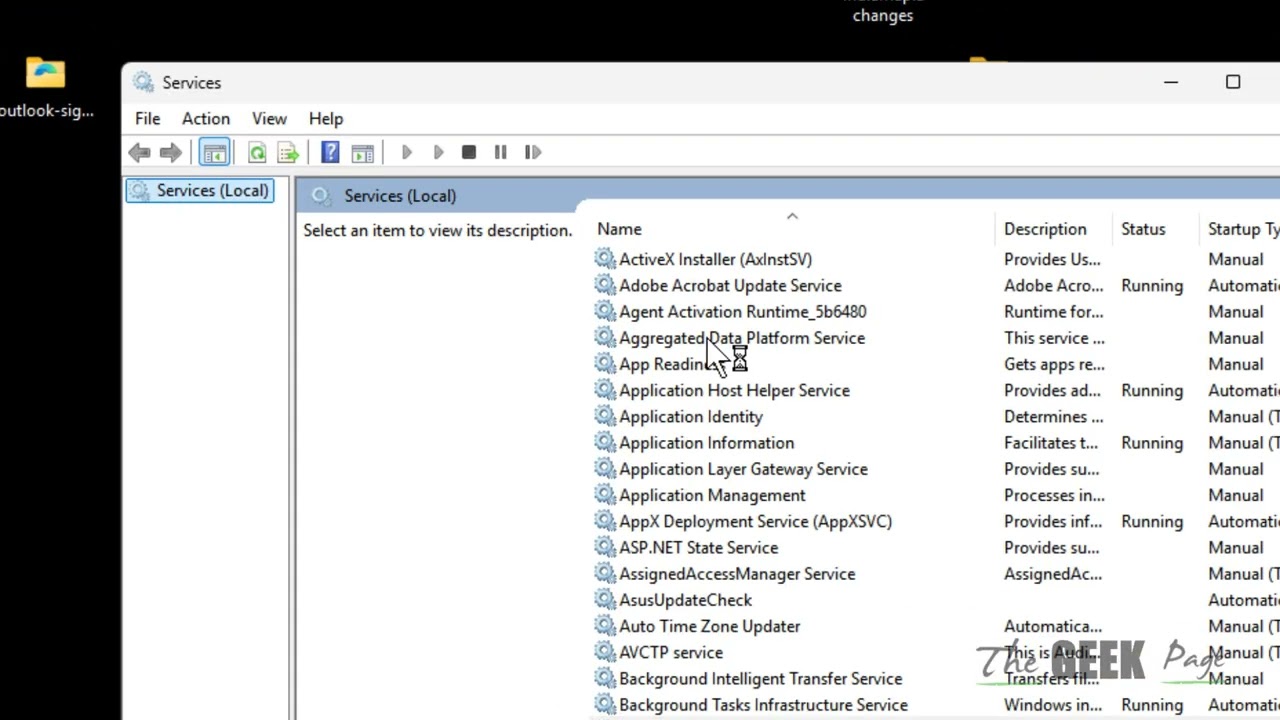The height and width of the screenshot is (720, 1280).
Task: Select Services (Local) tree node
Action: click(200, 190)
